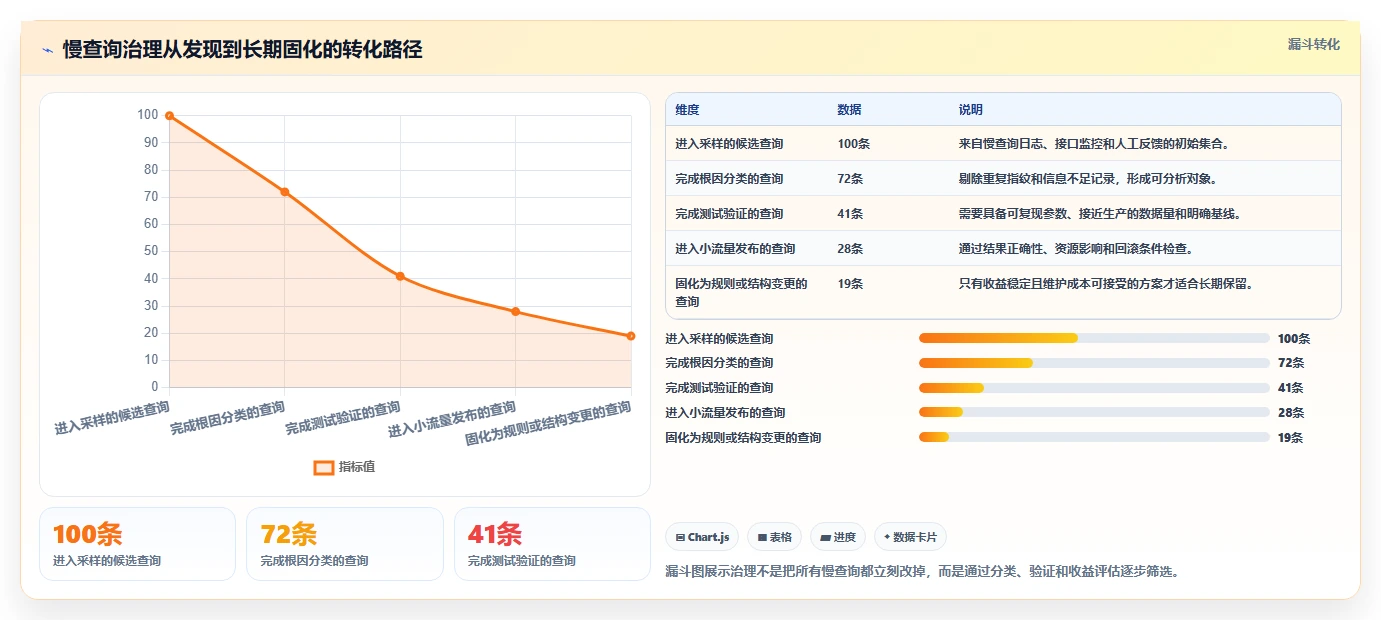This screenshot has height=620, width=1381.
Task: Click the 72条 value in table
Action: [x=850, y=179]
